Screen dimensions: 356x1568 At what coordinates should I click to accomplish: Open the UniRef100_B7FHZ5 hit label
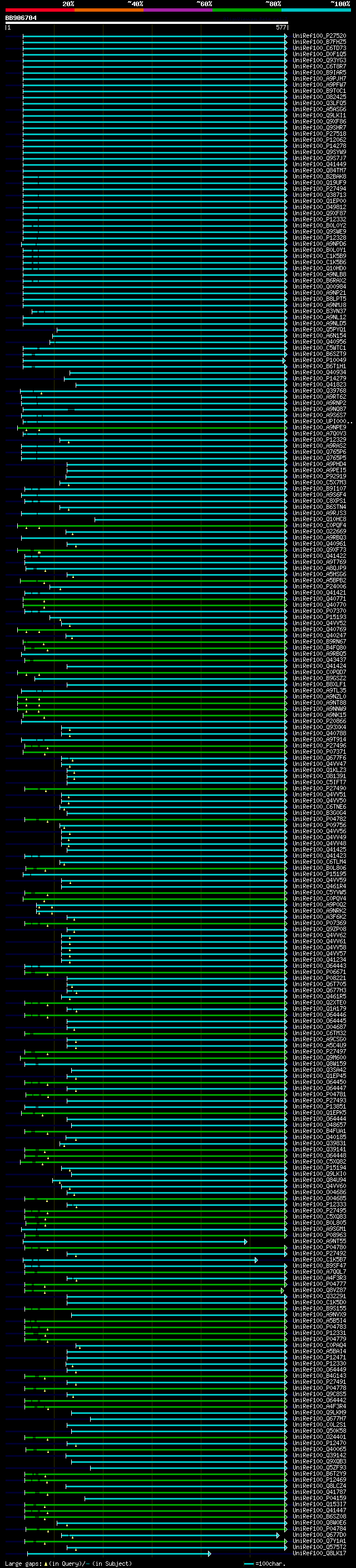pos(319,42)
